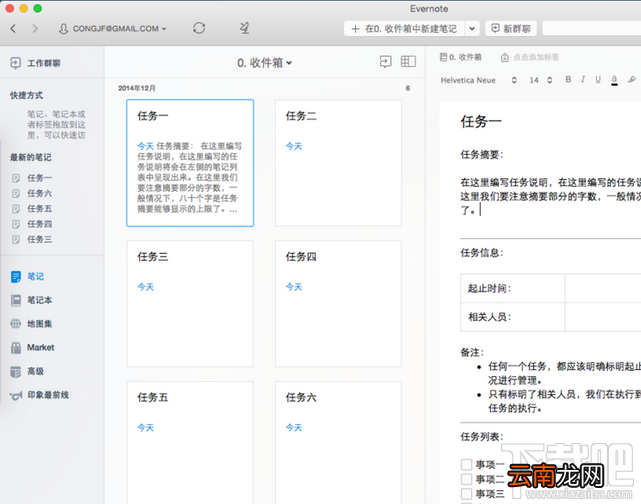This screenshot has width=641, height=504.
Task: Change note list view layout icon
Action: 408,61
